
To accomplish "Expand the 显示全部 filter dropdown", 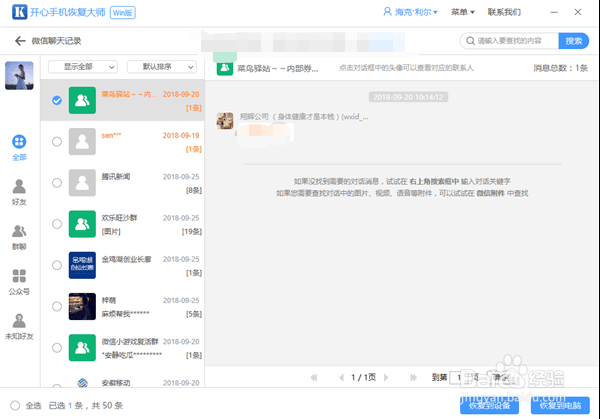I will (x=83, y=67).
